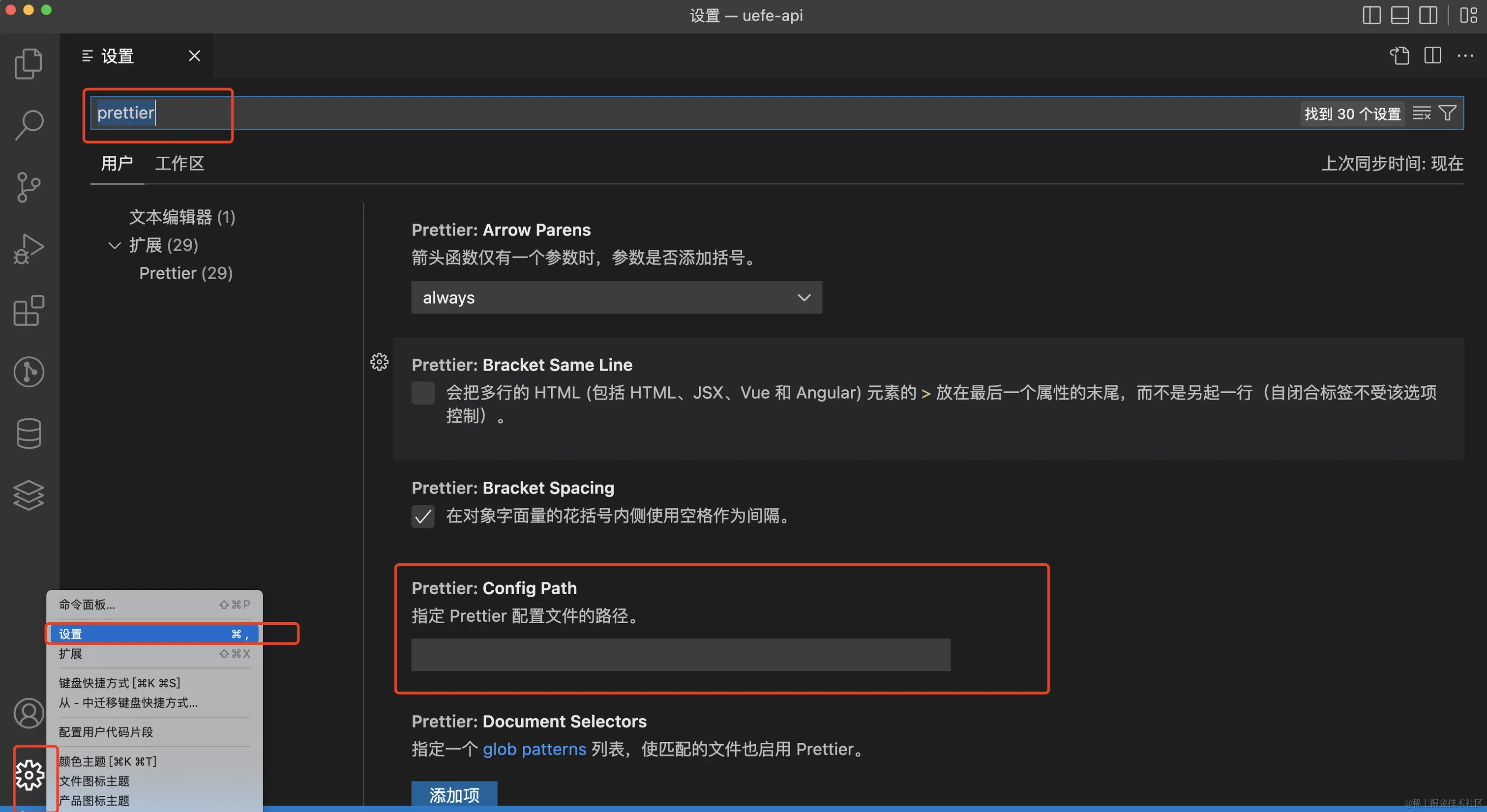Switch to 用户 settings tab
Screen dimensions: 1487x812
pos(117,164)
